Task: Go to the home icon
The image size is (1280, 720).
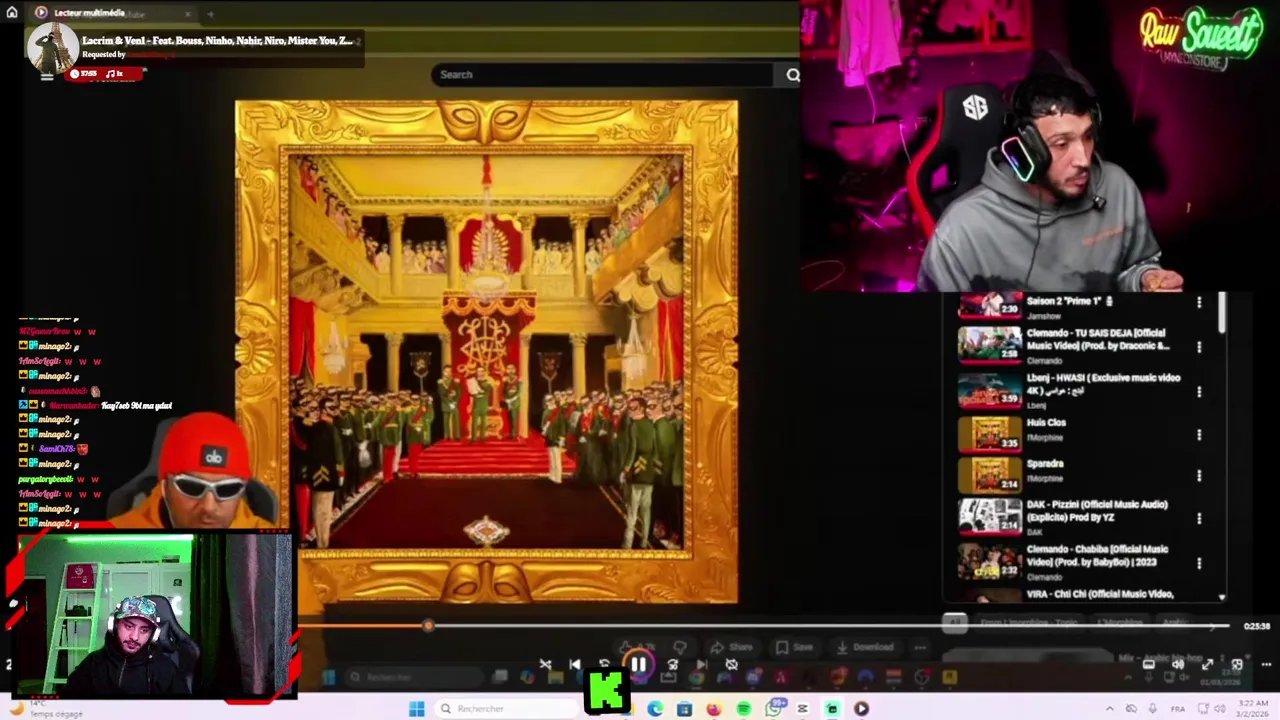Action: (12, 13)
